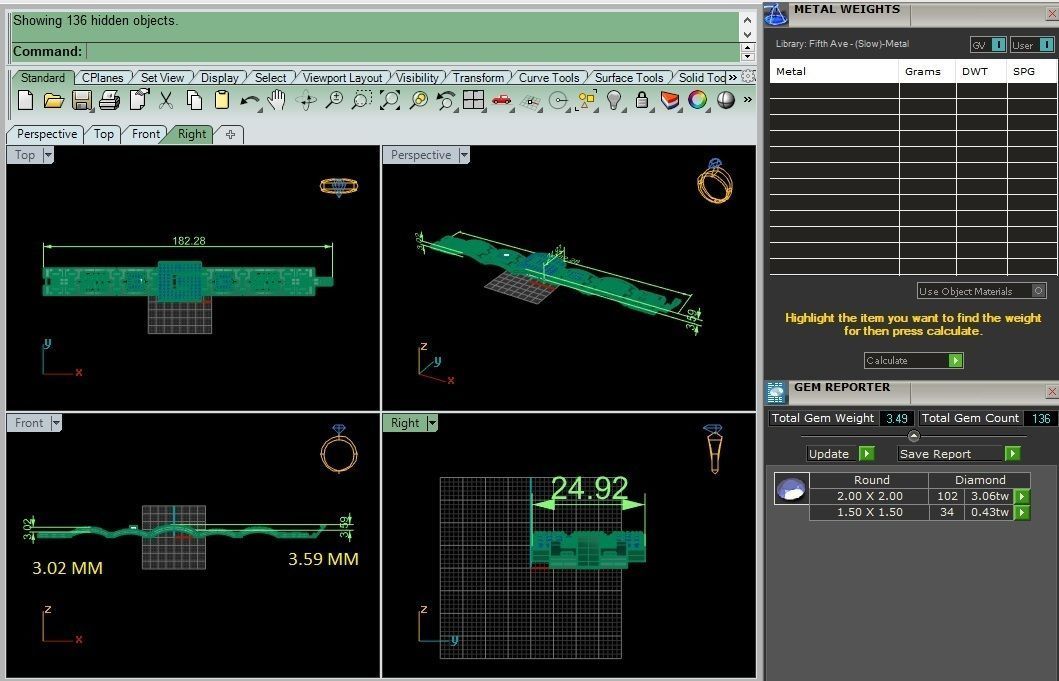
Task: Click the Zoom Extents icon
Action: [390, 101]
